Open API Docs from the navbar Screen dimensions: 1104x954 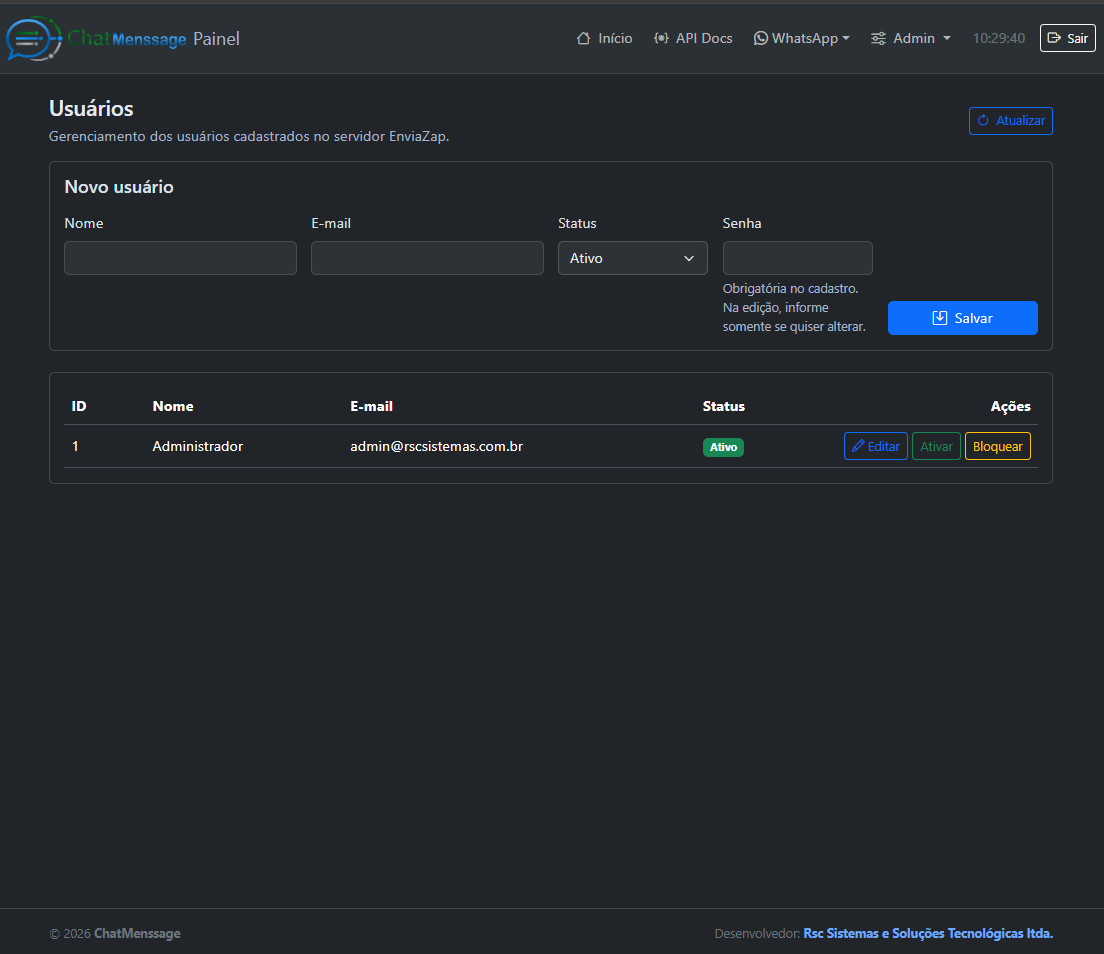(x=693, y=38)
